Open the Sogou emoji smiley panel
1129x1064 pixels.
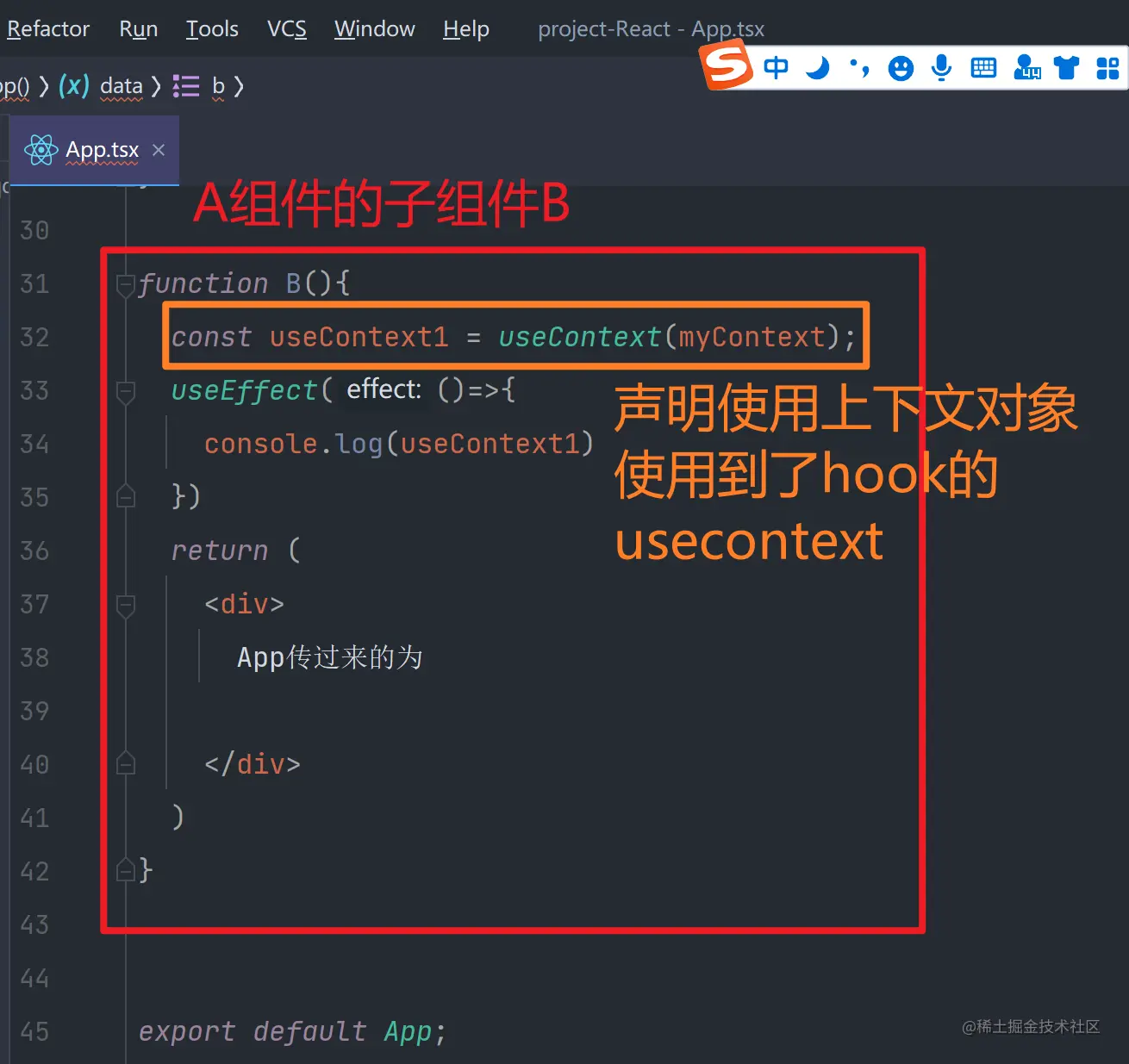click(901, 68)
